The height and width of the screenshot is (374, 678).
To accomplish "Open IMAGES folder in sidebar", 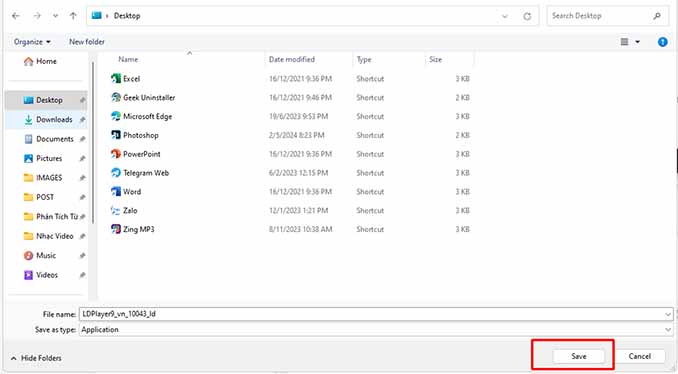I will [47, 178].
